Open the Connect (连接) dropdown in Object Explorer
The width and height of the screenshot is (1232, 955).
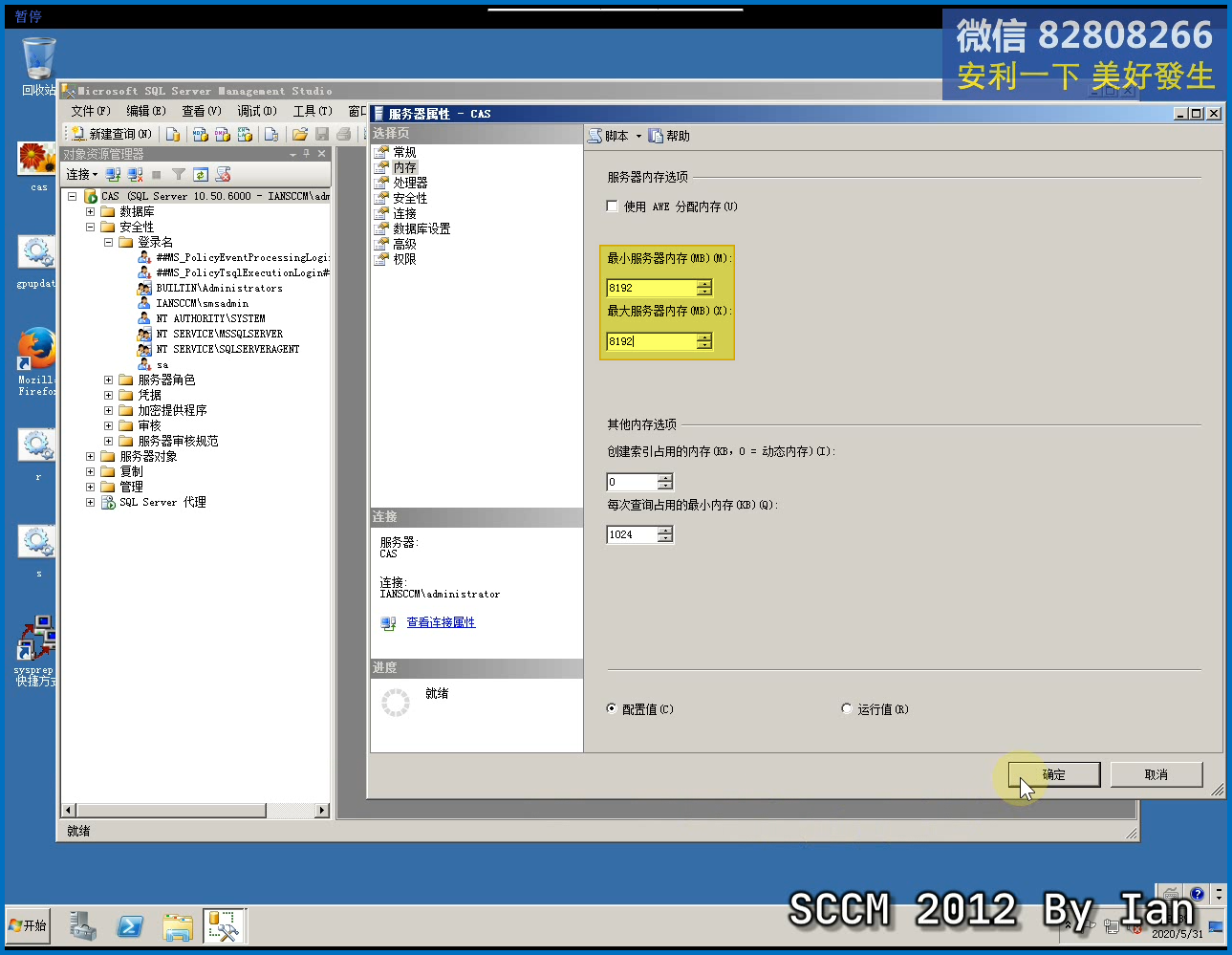click(82, 174)
